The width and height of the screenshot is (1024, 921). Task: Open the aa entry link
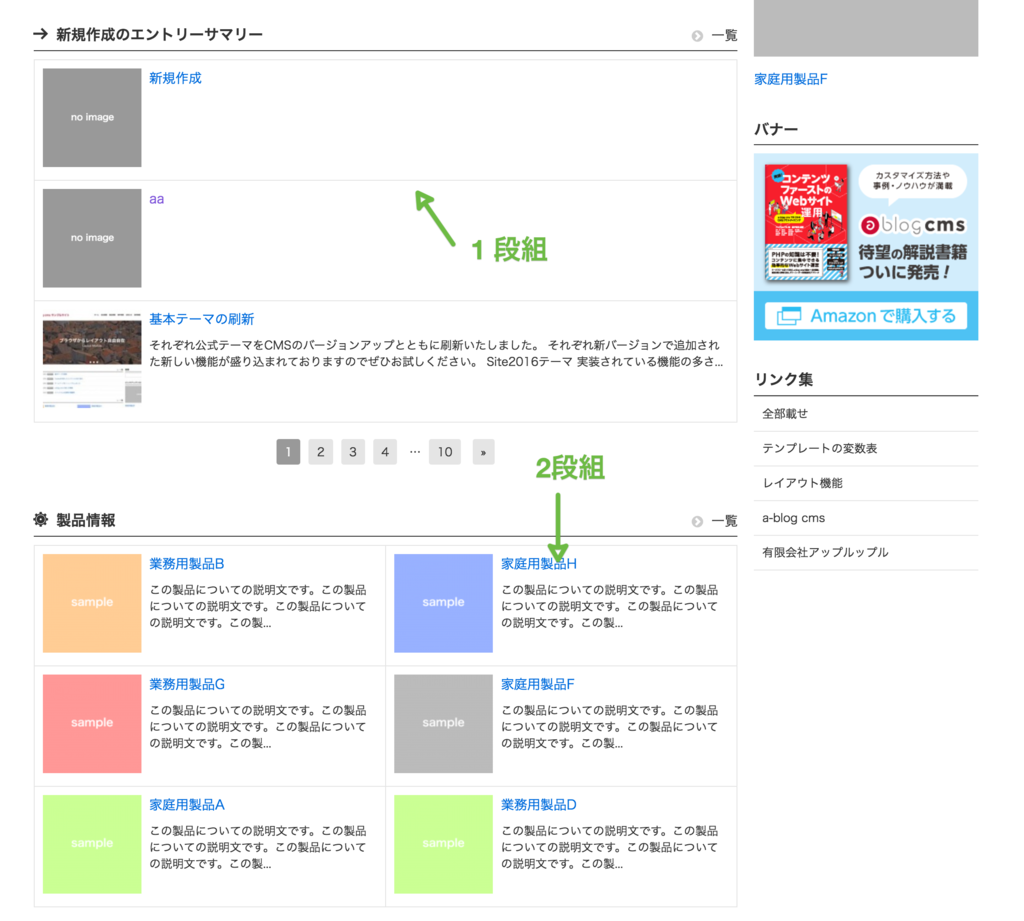[156, 199]
